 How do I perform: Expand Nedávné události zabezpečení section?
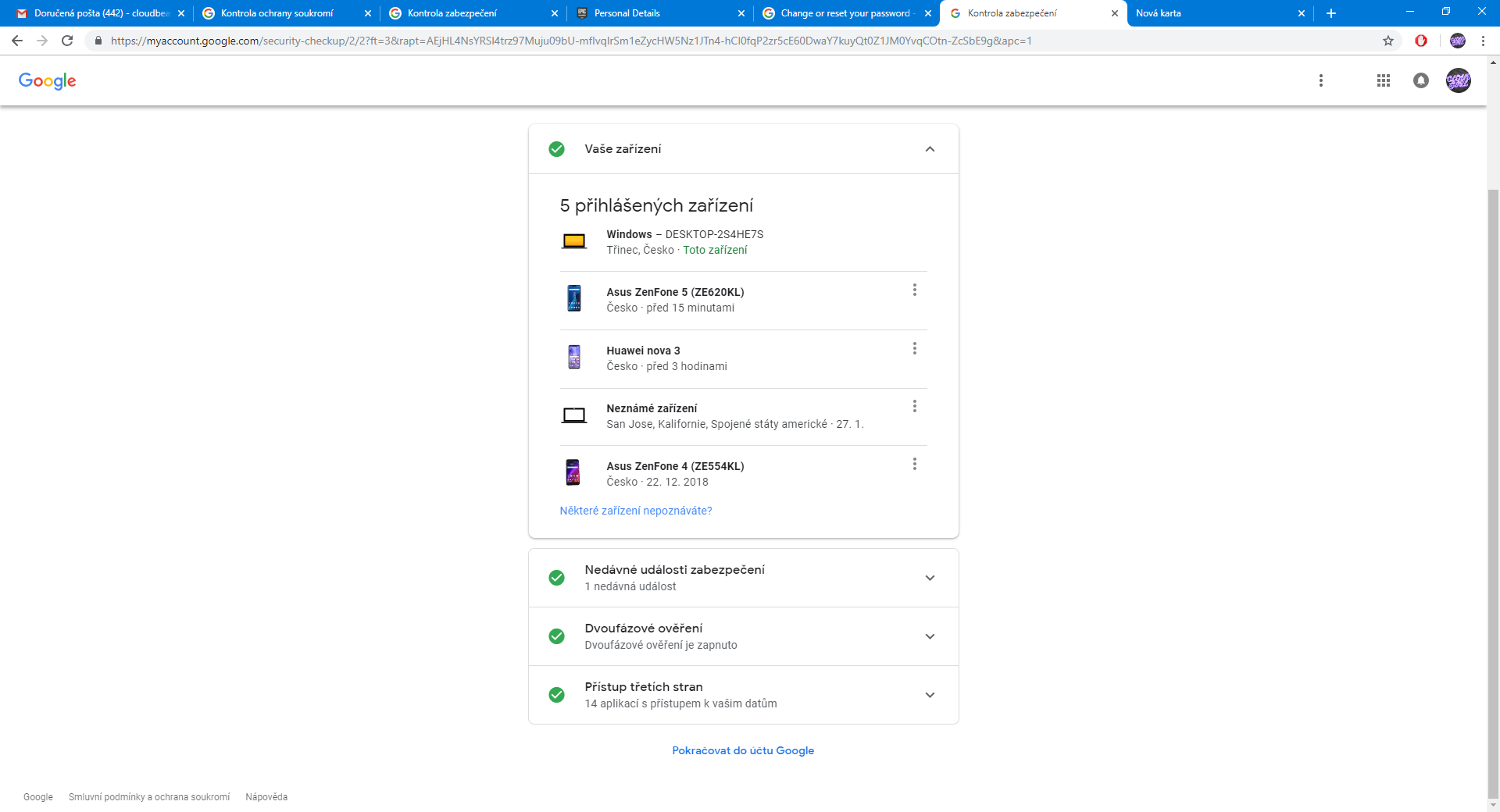pos(930,578)
